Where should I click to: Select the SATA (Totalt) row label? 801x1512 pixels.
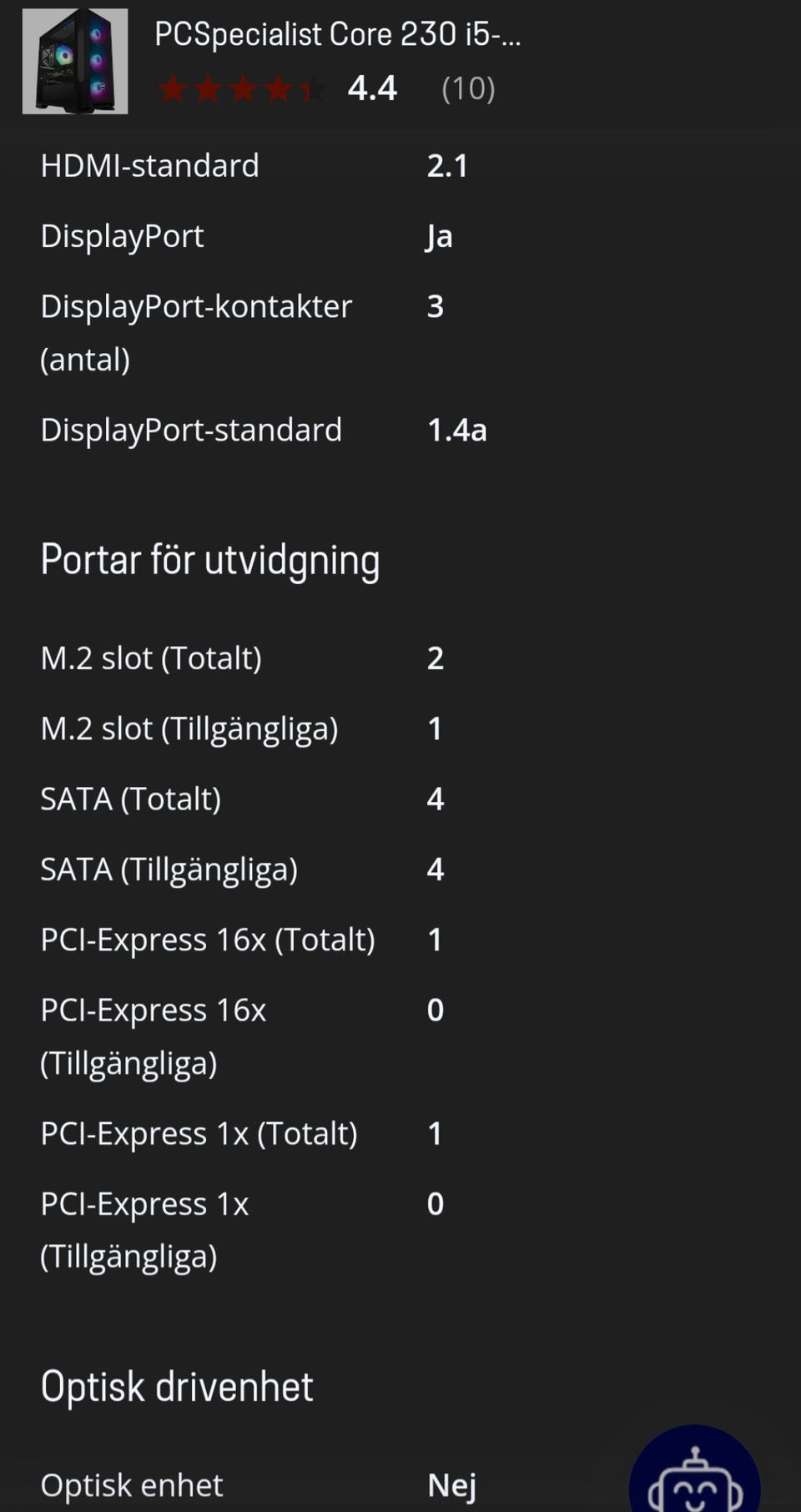click(131, 799)
